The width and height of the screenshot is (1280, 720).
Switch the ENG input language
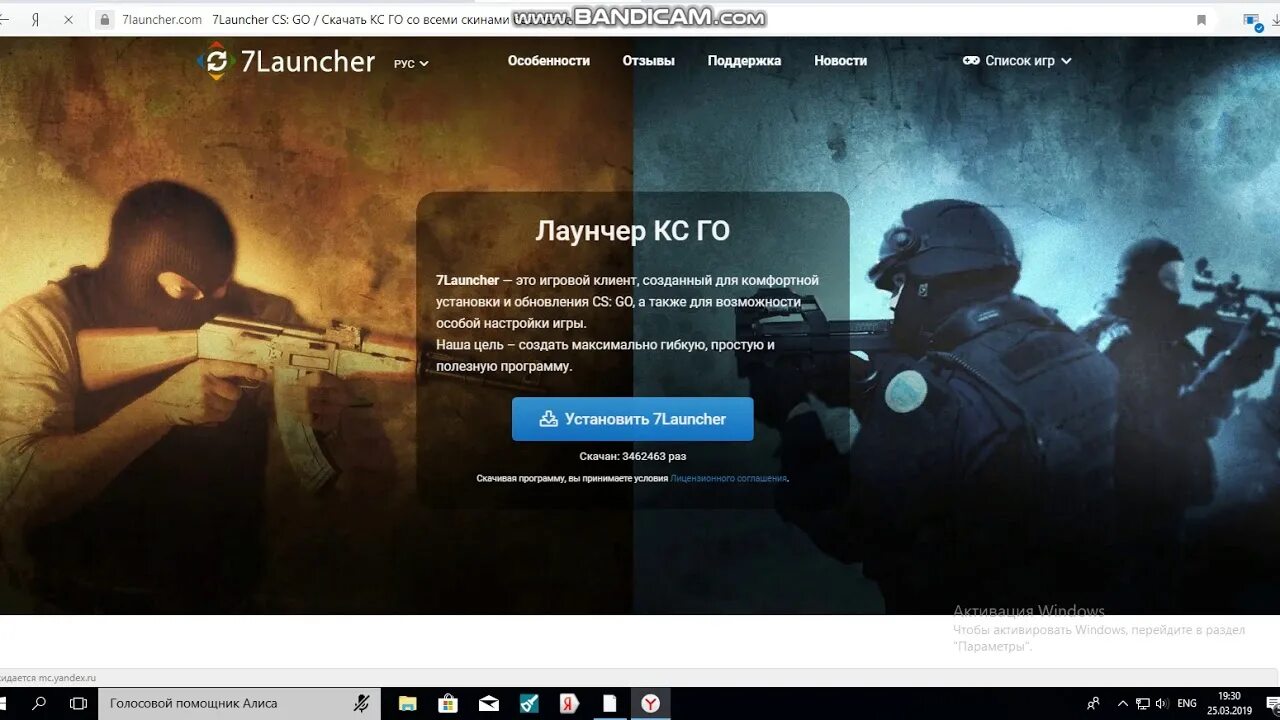pyautogui.click(x=1187, y=704)
